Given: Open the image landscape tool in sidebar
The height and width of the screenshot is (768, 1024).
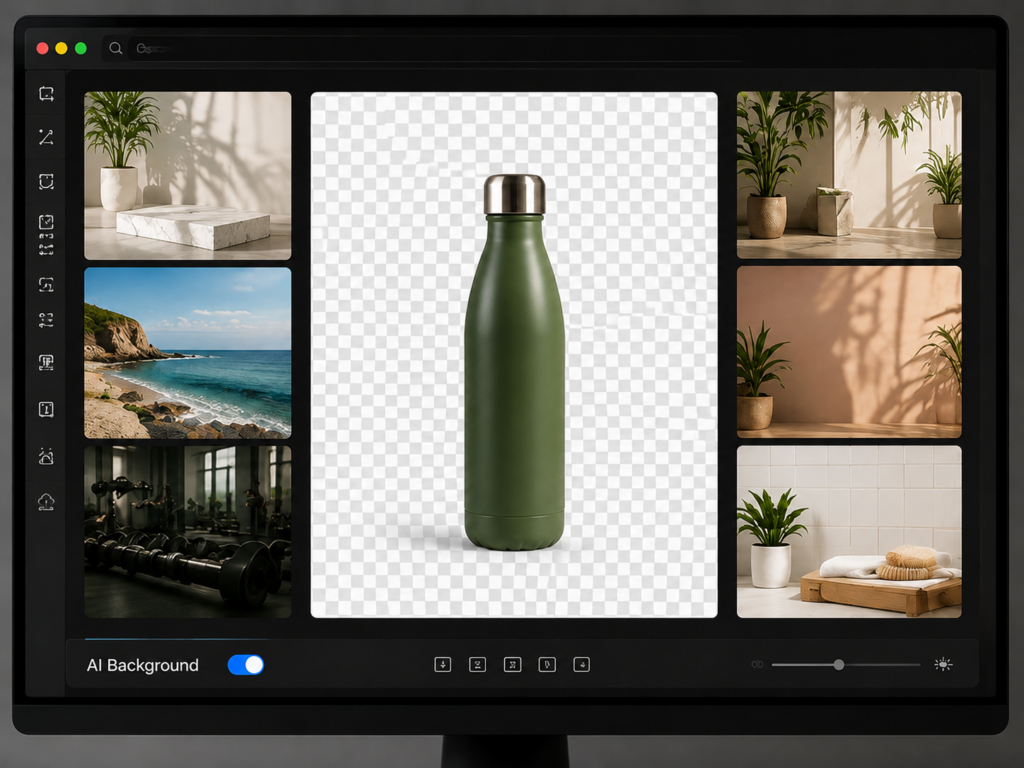Looking at the screenshot, I should tap(46, 456).
